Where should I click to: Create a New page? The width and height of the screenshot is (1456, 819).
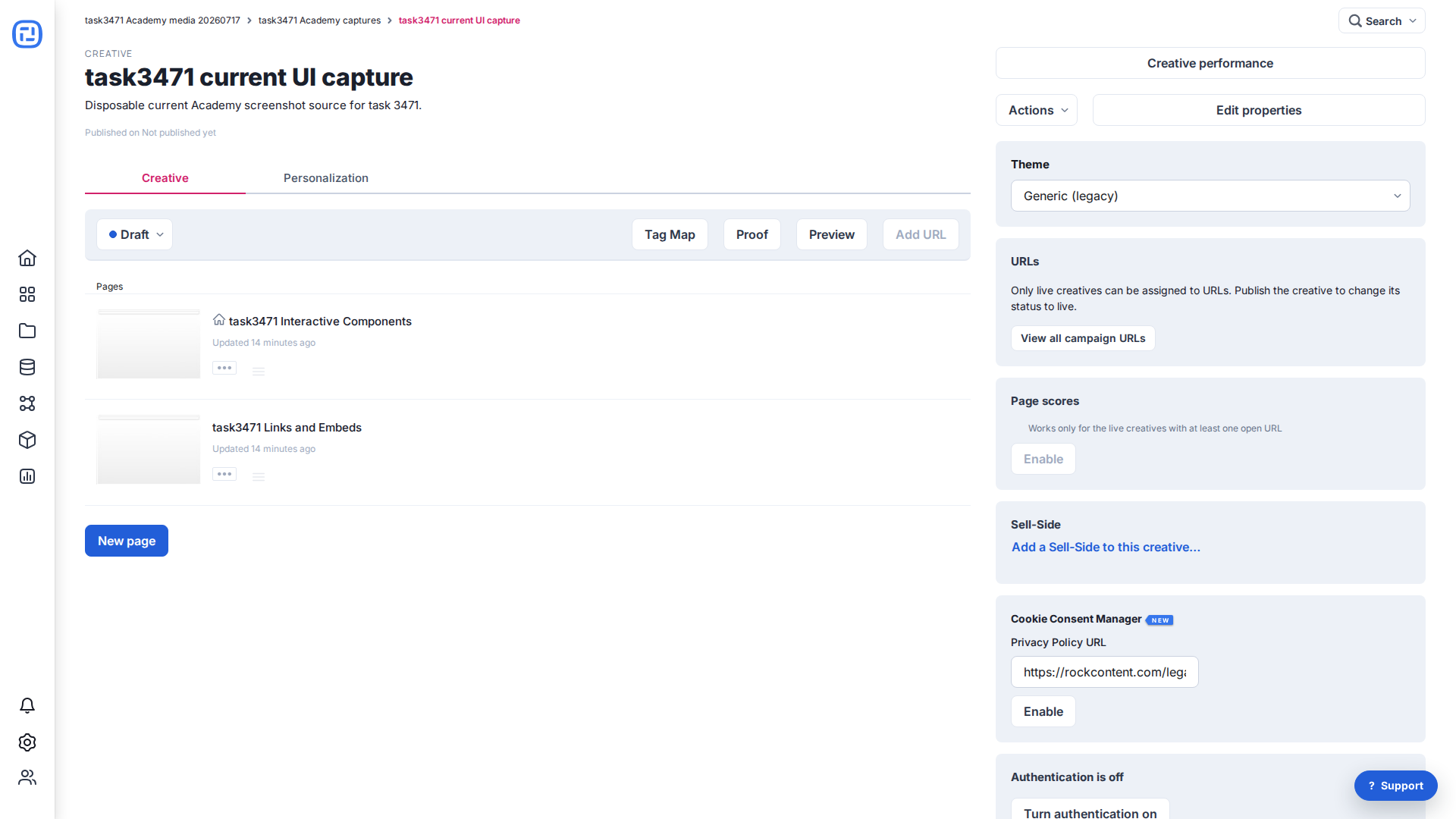(x=127, y=541)
